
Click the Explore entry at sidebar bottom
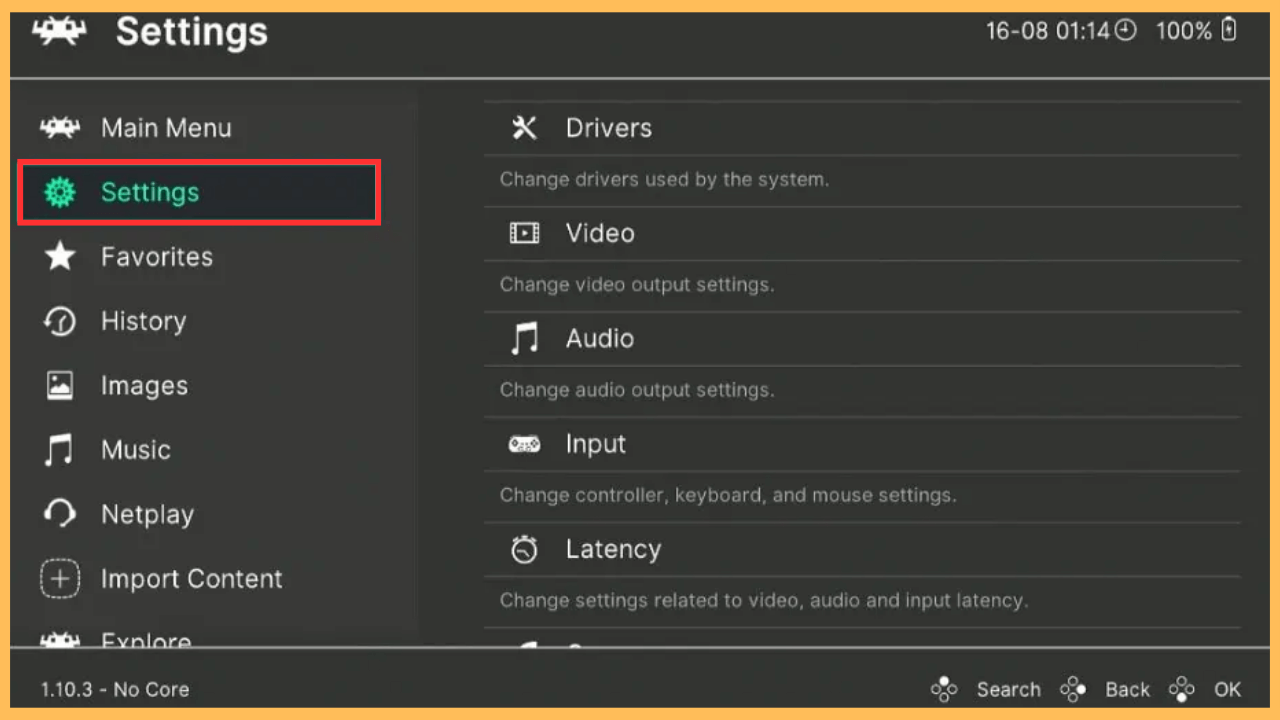click(146, 640)
